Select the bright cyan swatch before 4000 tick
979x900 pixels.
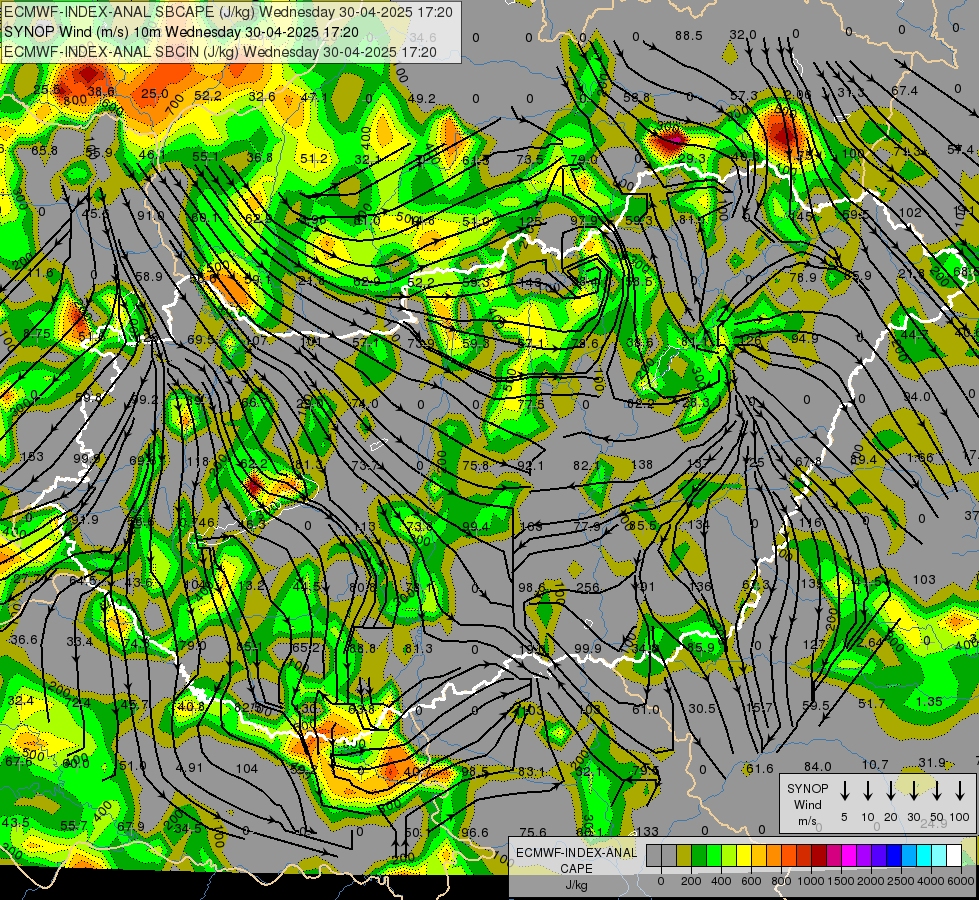point(923,855)
